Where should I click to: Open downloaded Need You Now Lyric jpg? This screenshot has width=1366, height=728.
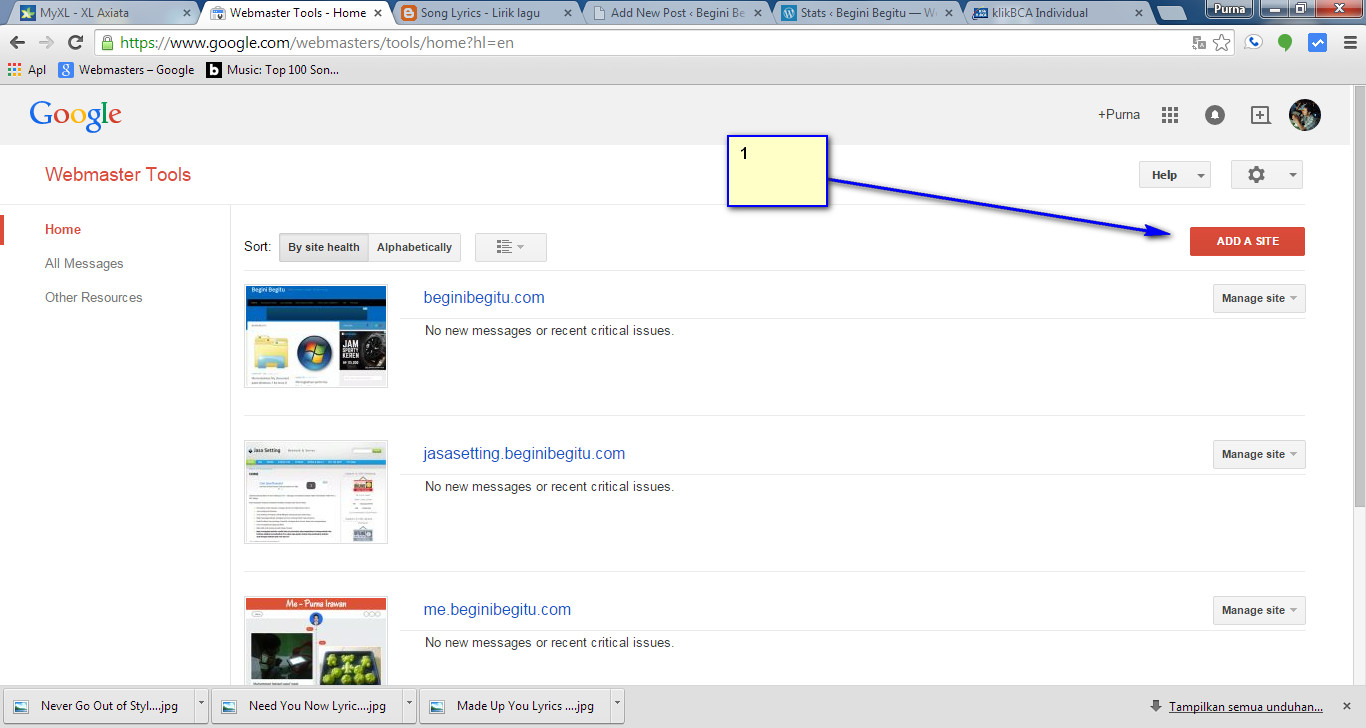point(307,705)
